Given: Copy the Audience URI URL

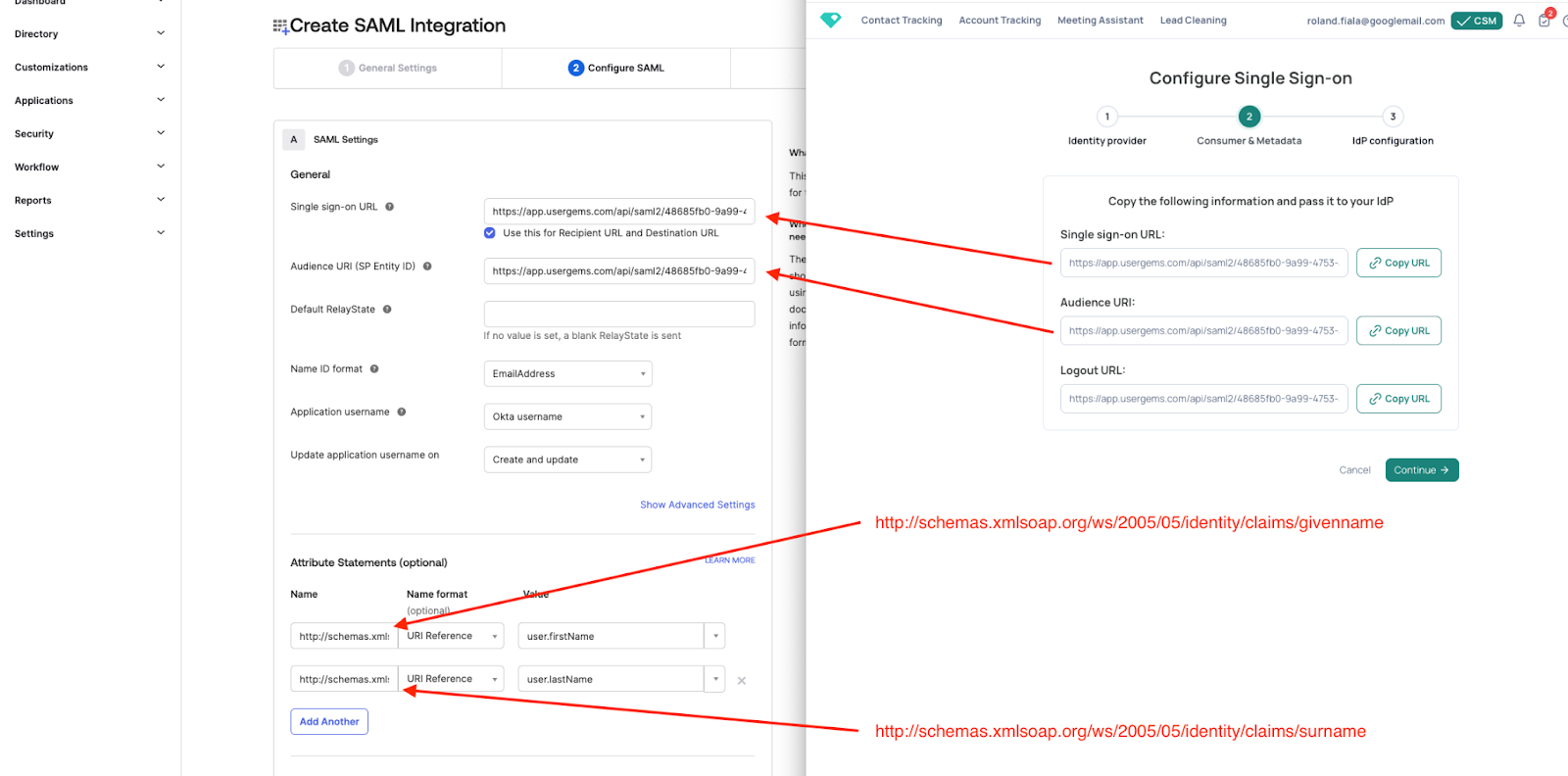Looking at the screenshot, I should (x=1398, y=331).
